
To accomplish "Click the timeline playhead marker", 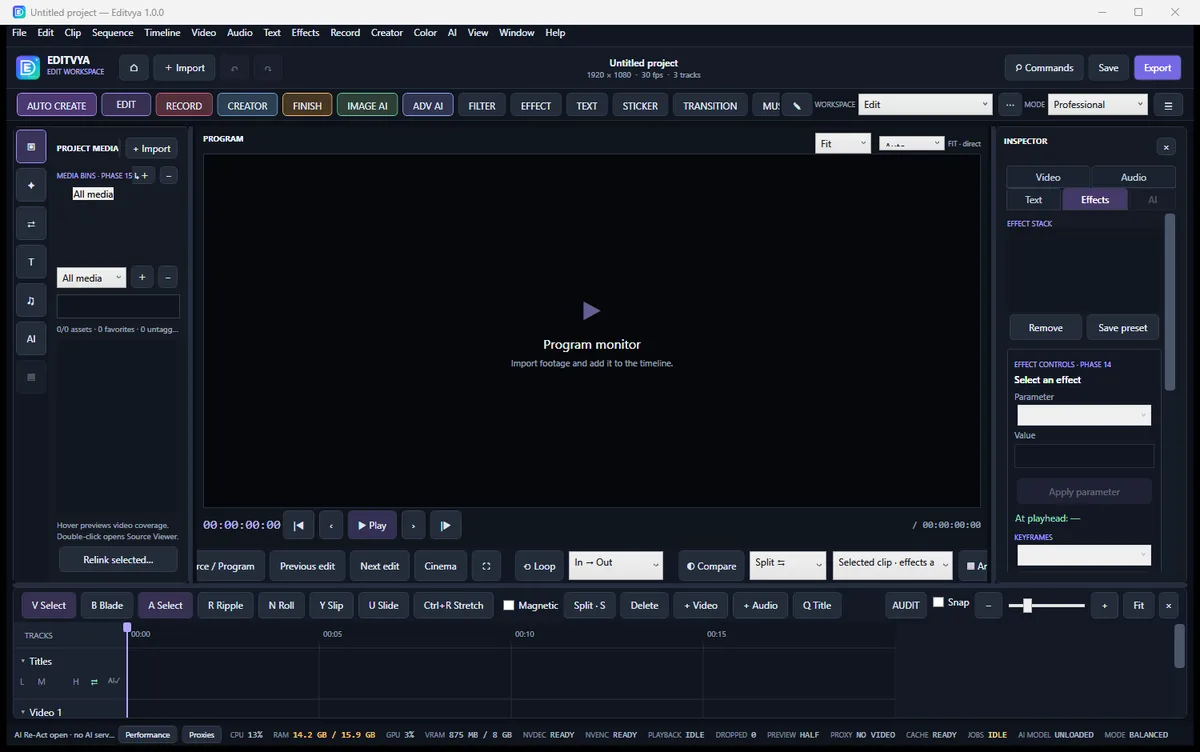I will coord(127,627).
